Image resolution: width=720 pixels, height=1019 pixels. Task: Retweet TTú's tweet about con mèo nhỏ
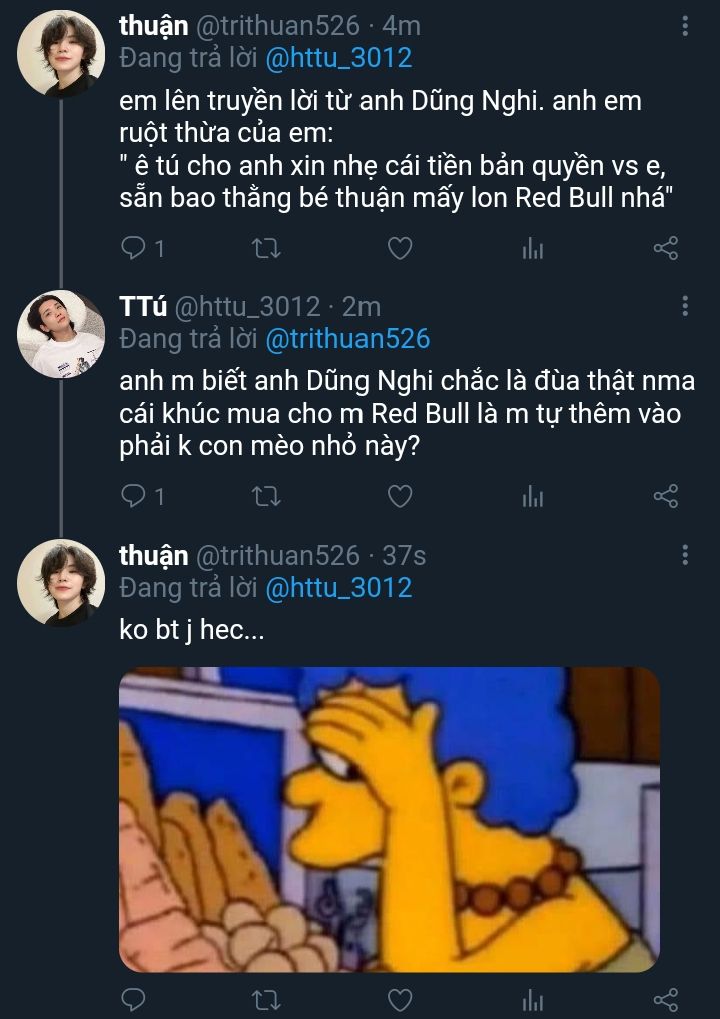[268, 495]
